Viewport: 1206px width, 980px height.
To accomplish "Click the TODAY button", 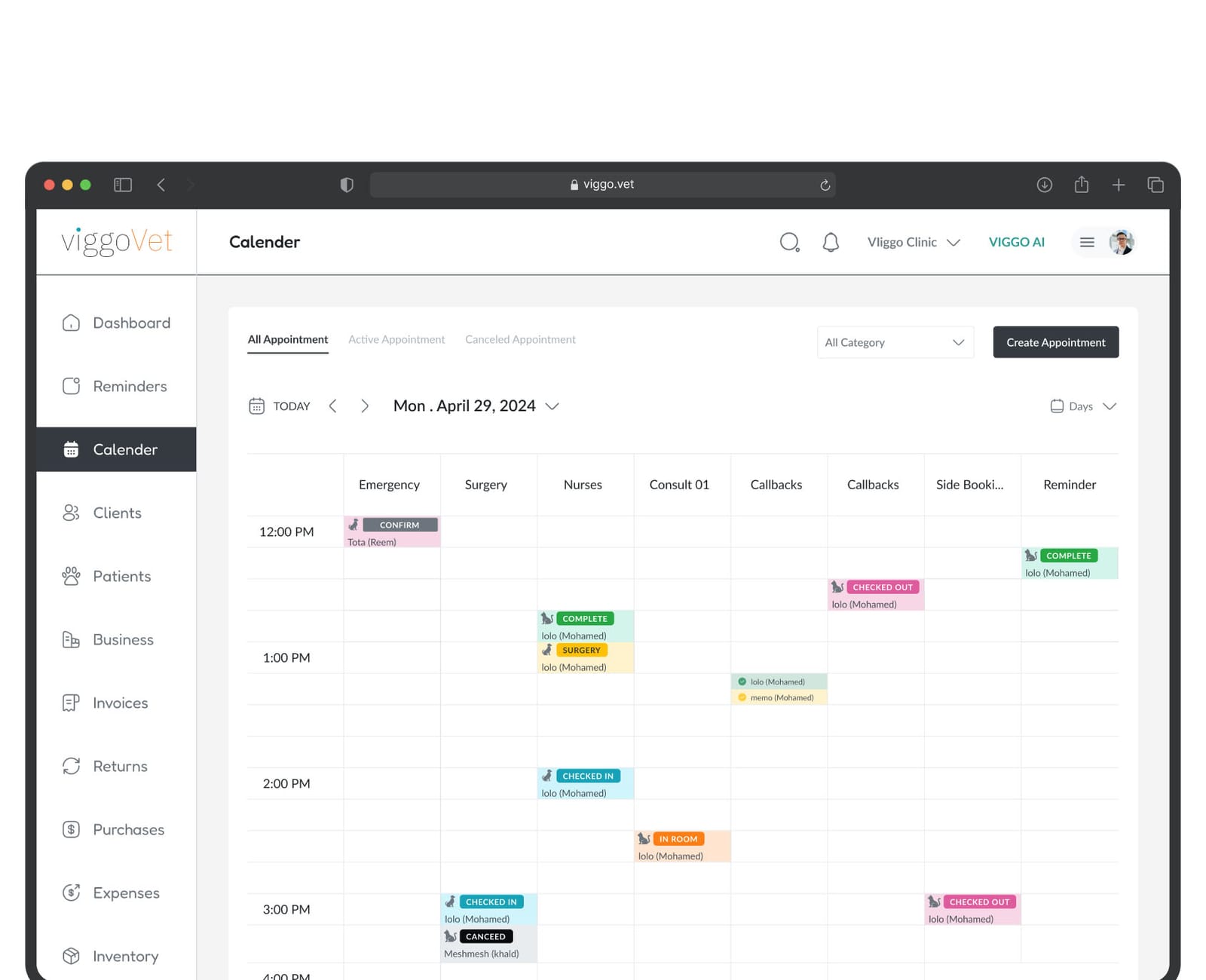I will (x=292, y=406).
